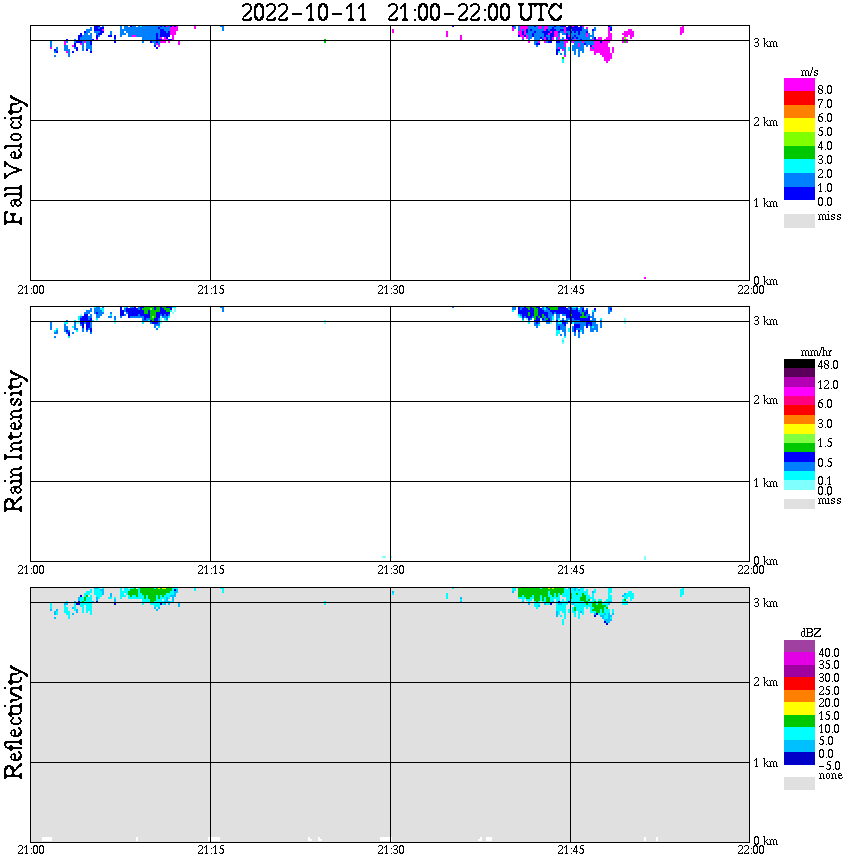This screenshot has height=868, width=850.
Task: Click the '48.0' value in the mm/hr legend
Action: click(828, 365)
